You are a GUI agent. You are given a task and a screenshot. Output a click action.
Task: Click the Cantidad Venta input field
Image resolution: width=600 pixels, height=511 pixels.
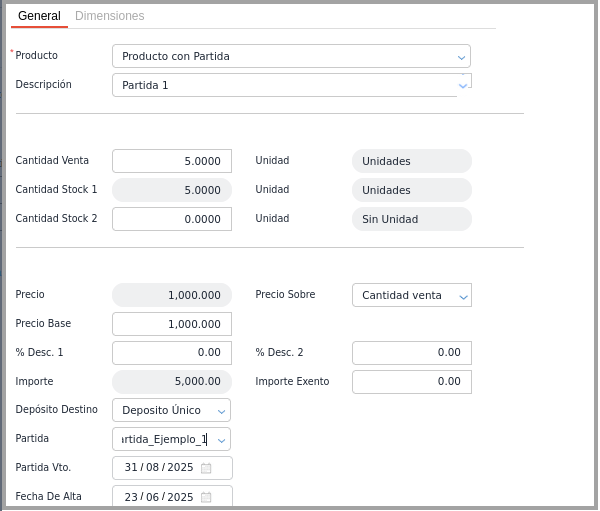click(x=171, y=161)
